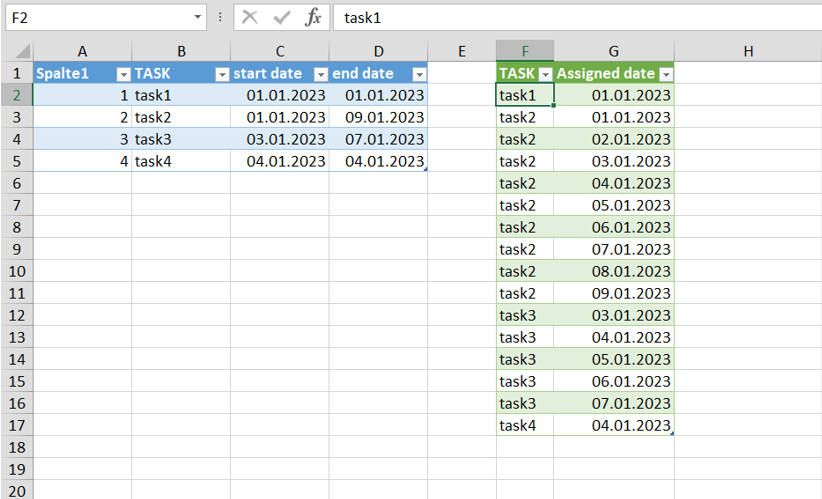Select cell C4 showing 03.01.2023

pos(280,139)
